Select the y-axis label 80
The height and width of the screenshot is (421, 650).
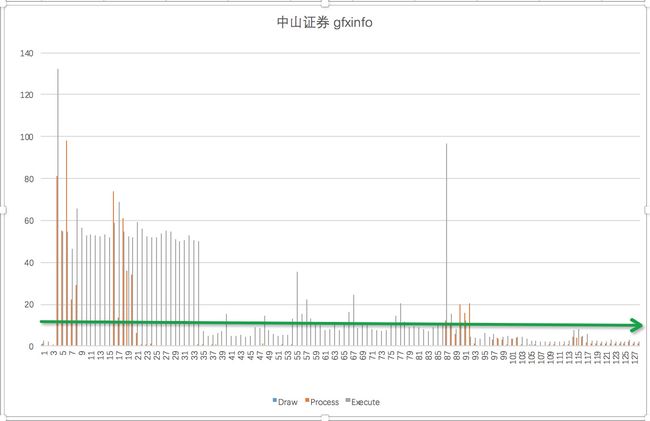point(29,179)
